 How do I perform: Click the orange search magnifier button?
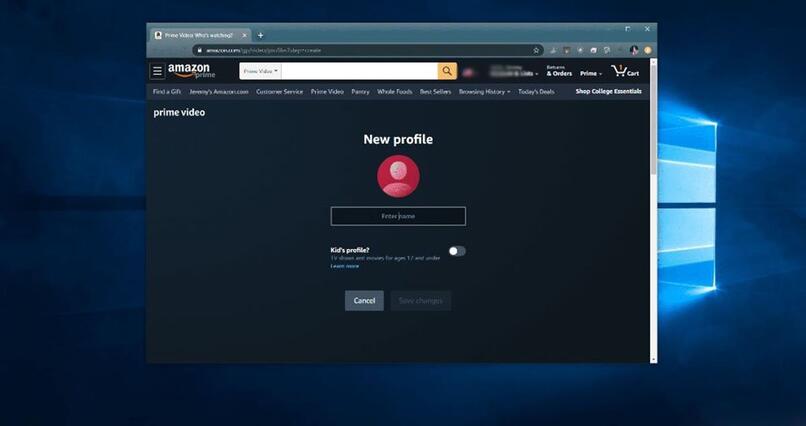(x=447, y=71)
